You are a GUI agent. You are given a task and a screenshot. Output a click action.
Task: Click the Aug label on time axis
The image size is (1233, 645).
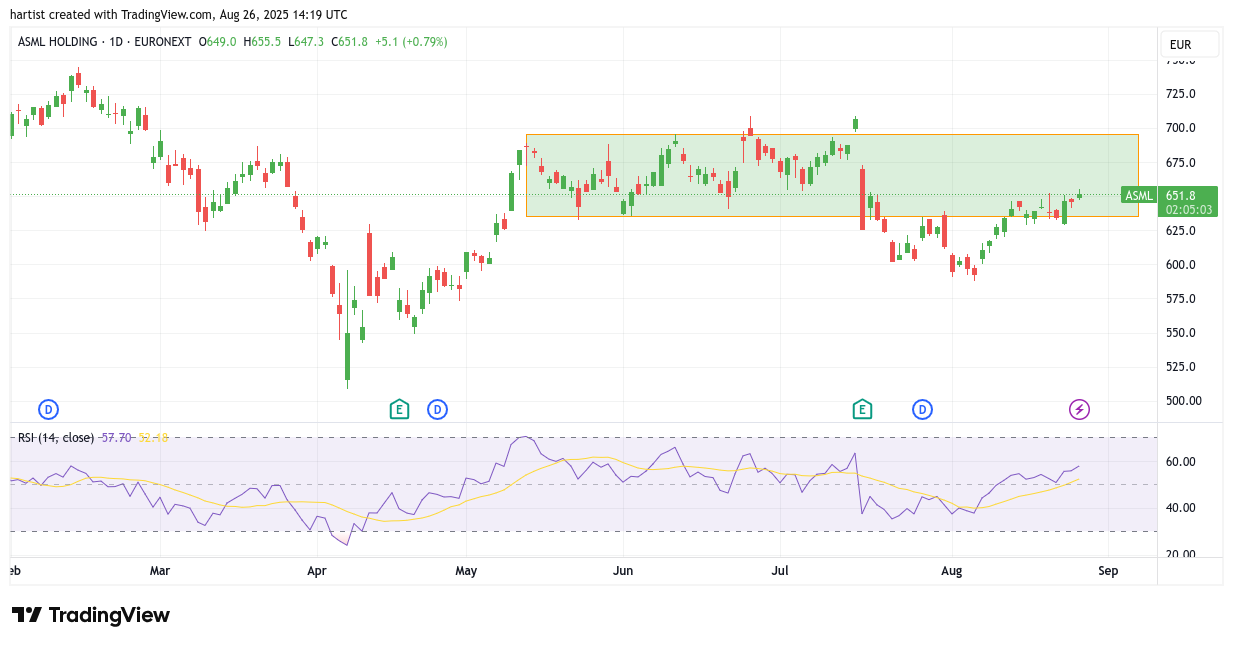click(x=952, y=572)
